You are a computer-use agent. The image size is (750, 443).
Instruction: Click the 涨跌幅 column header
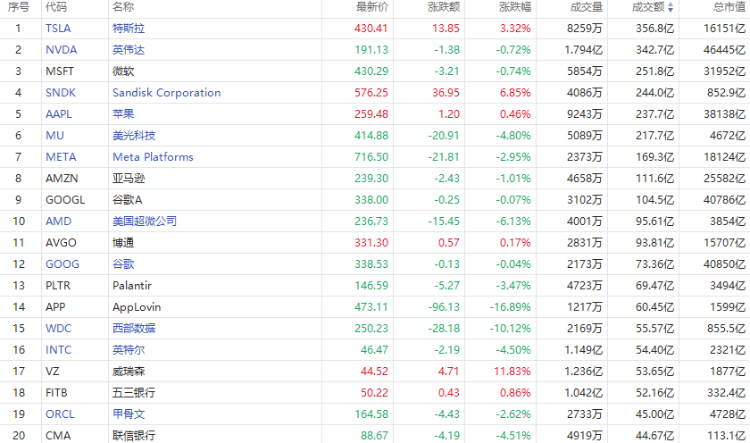[x=515, y=7]
